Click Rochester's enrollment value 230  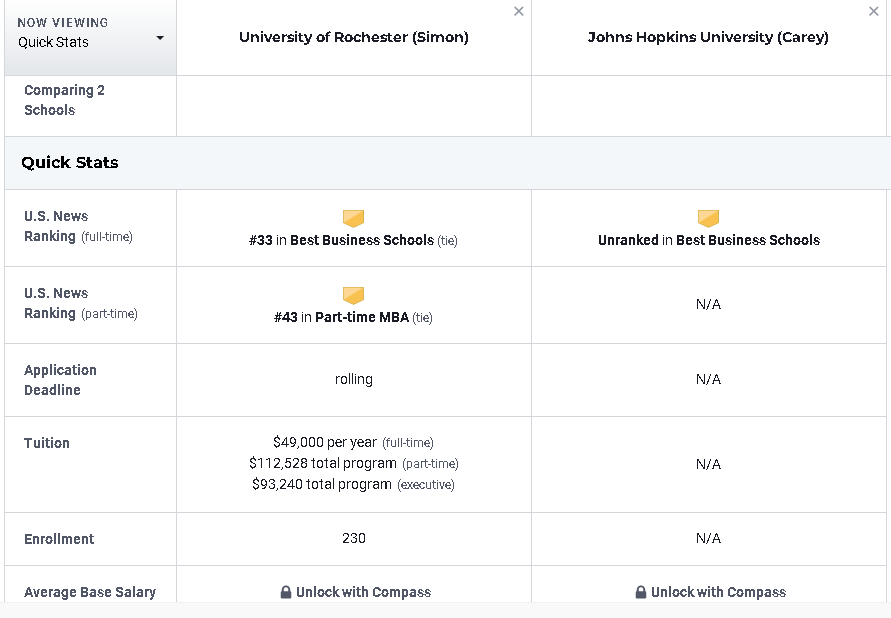pos(353,539)
